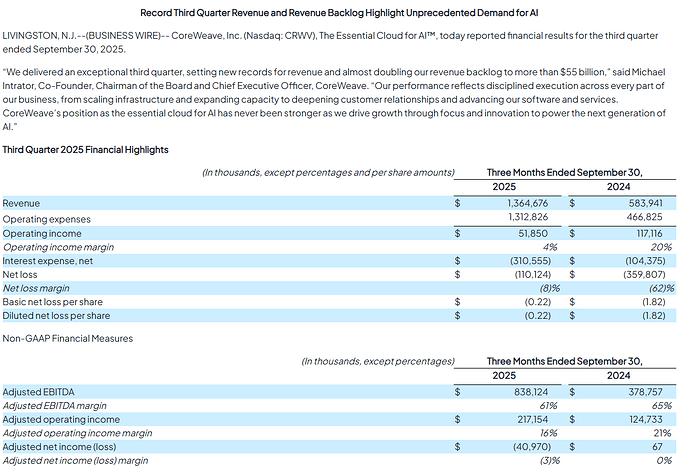Click the 2024 adjusted operating income value 124,733
Viewport: 689px width, 474px height.
click(646, 420)
